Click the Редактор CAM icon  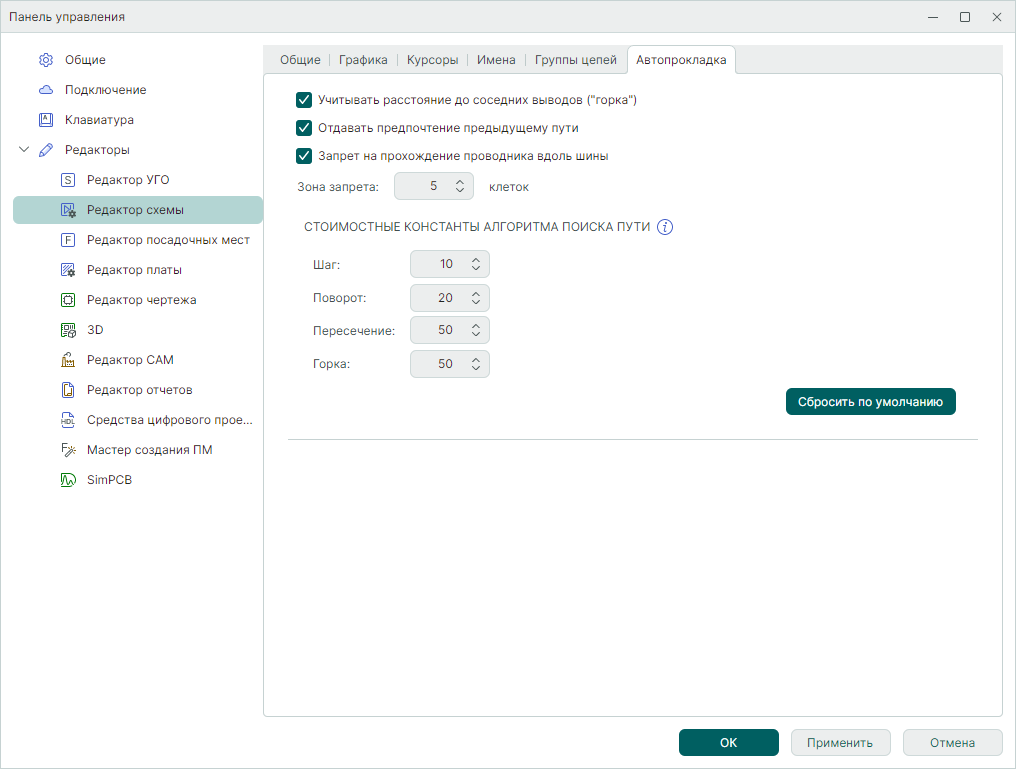point(68,360)
